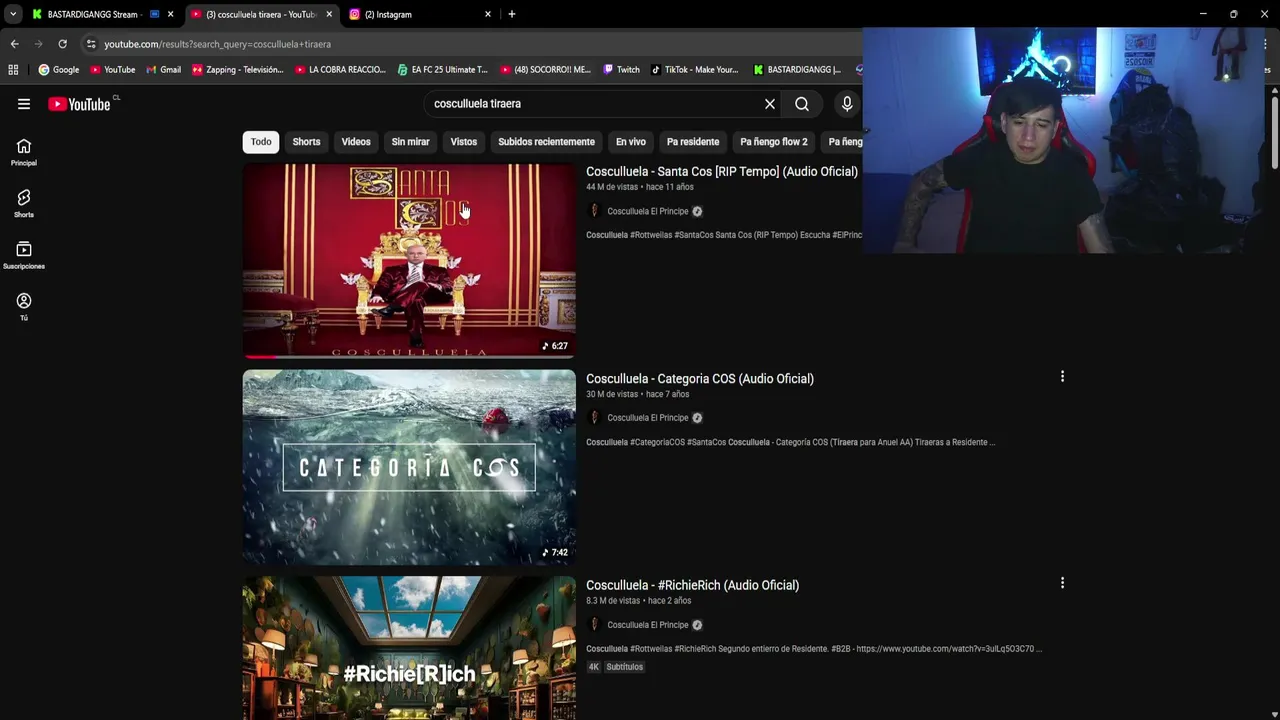Close the Instagram tab
Screen dimensions: 1280x720
(488, 14)
